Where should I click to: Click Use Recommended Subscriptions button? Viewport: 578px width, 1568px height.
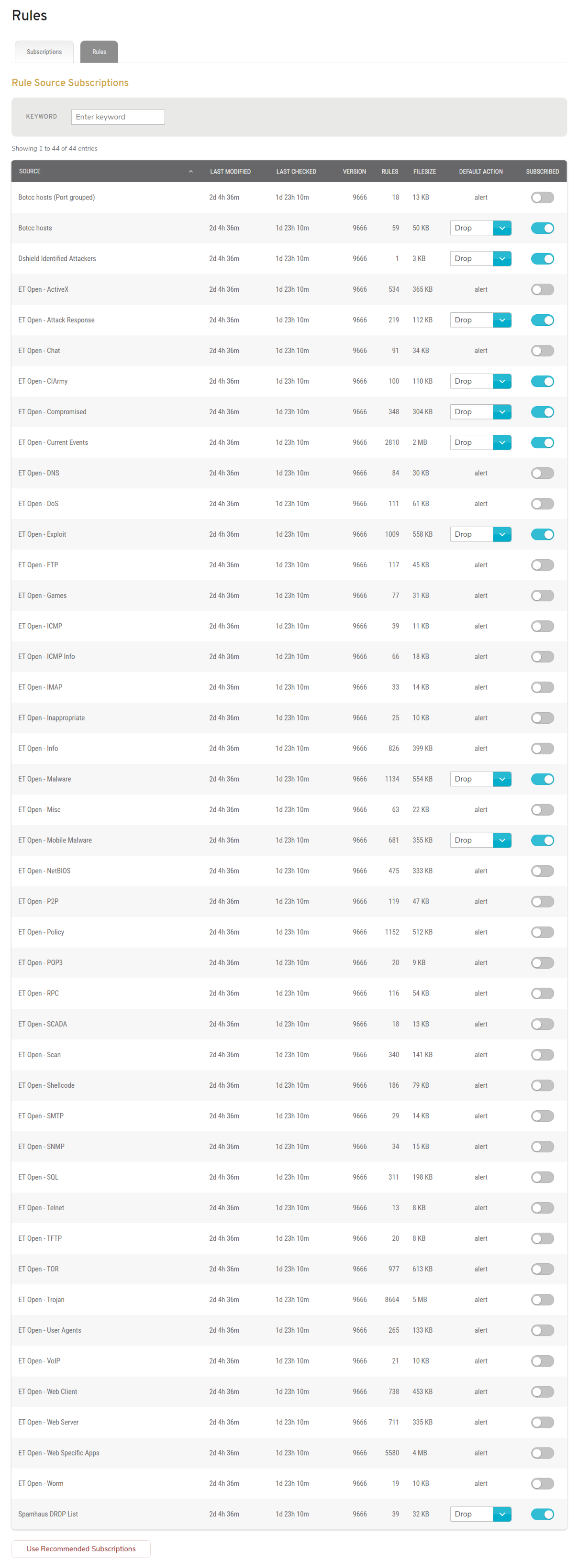pyautogui.click(x=81, y=1548)
